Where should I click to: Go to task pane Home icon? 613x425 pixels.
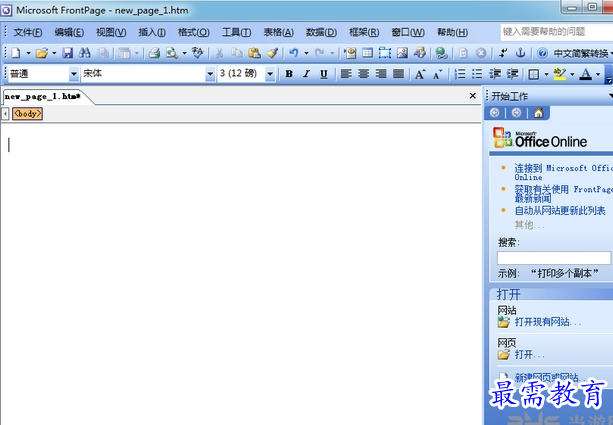coord(538,113)
